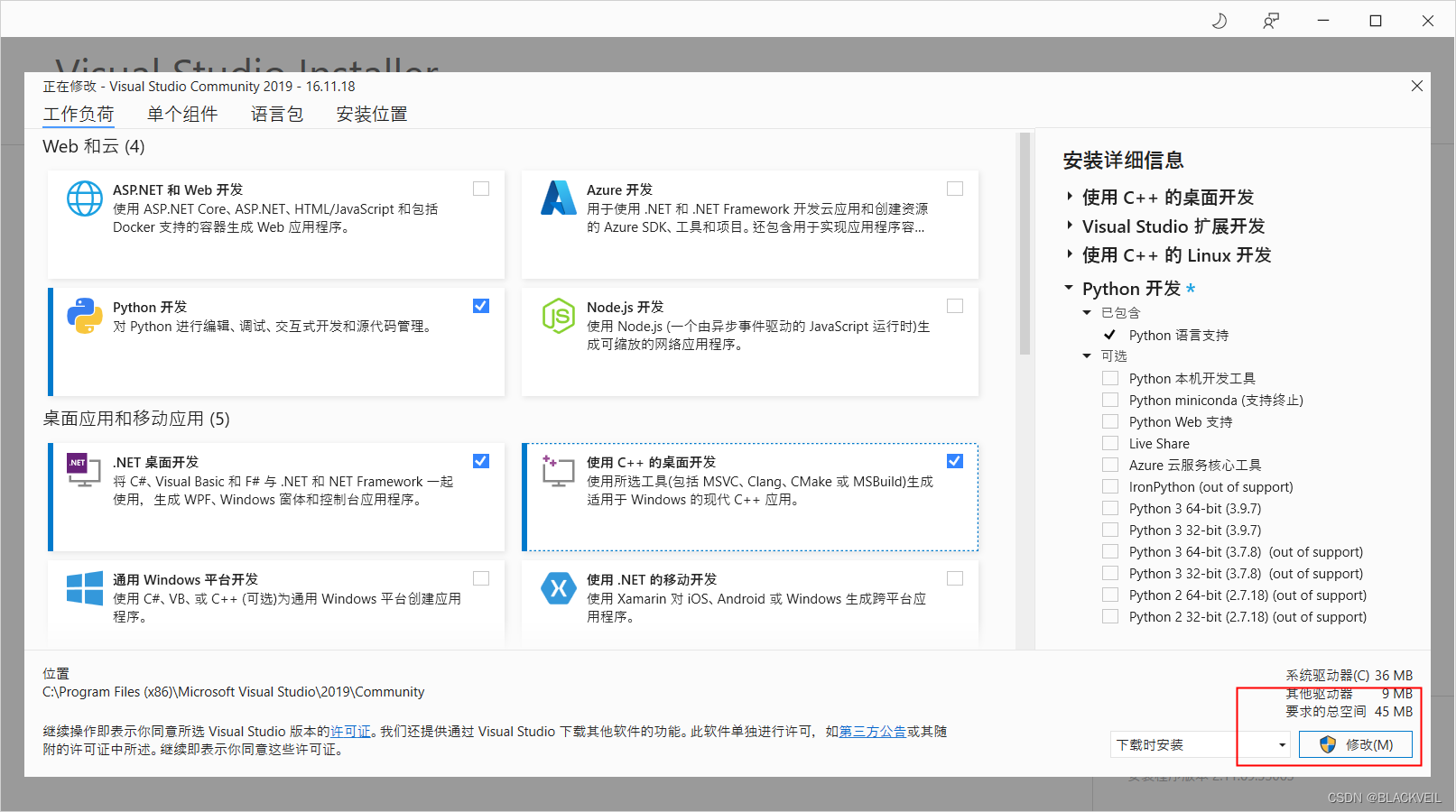1456x812 pixels.
Task: Click the ASP.NET globe icon
Action: [x=85, y=198]
